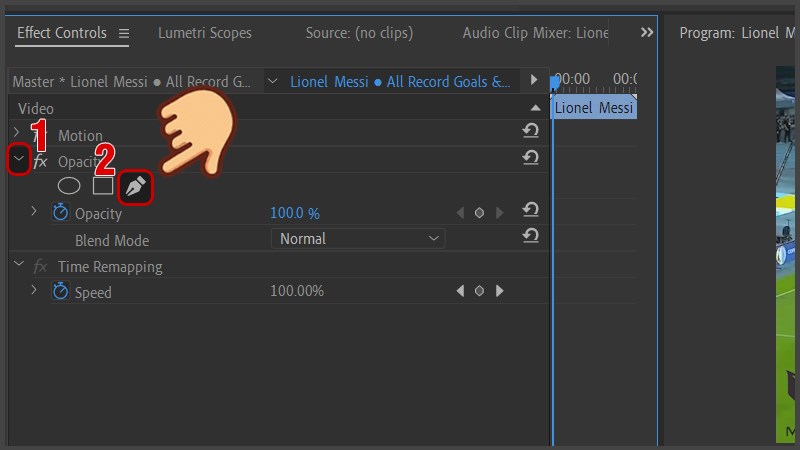The image size is (800, 450).
Task: Toggle animation stopwatch for Speed
Action: 60,292
